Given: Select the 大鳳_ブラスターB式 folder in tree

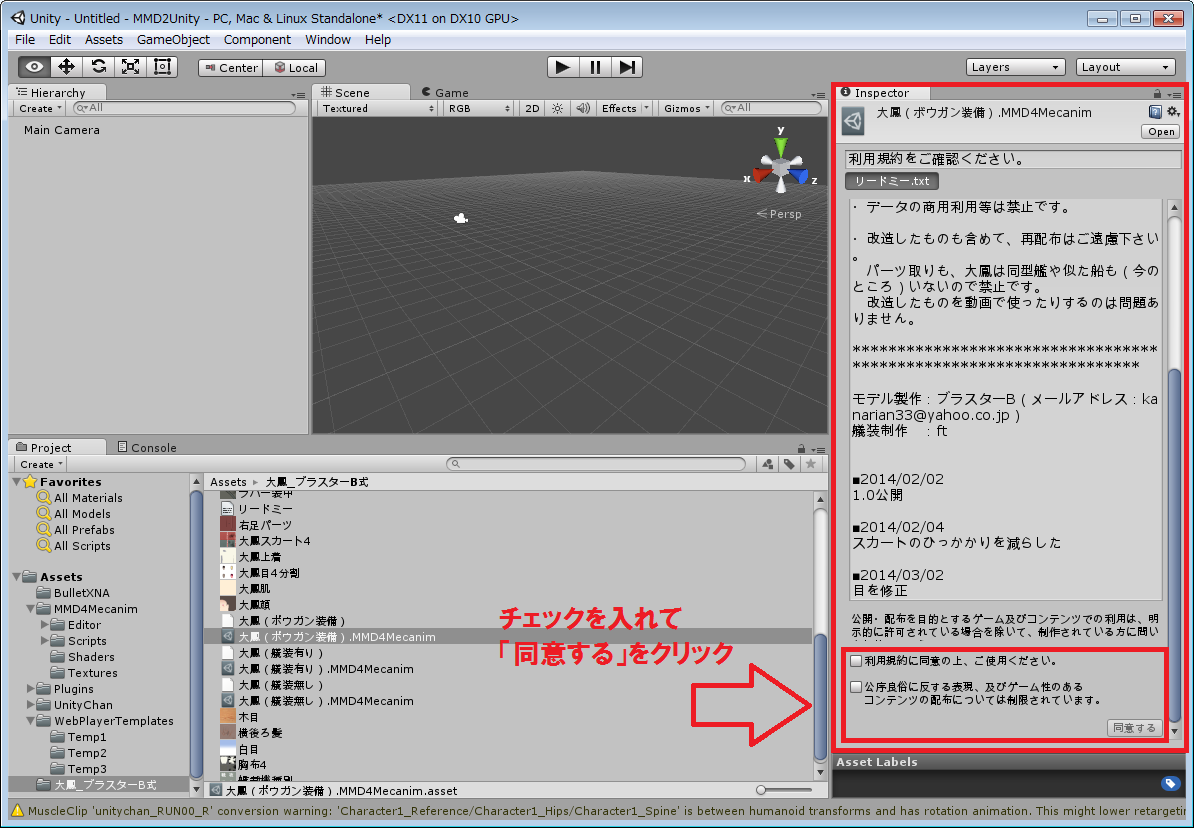Looking at the screenshot, I should click(98, 785).
